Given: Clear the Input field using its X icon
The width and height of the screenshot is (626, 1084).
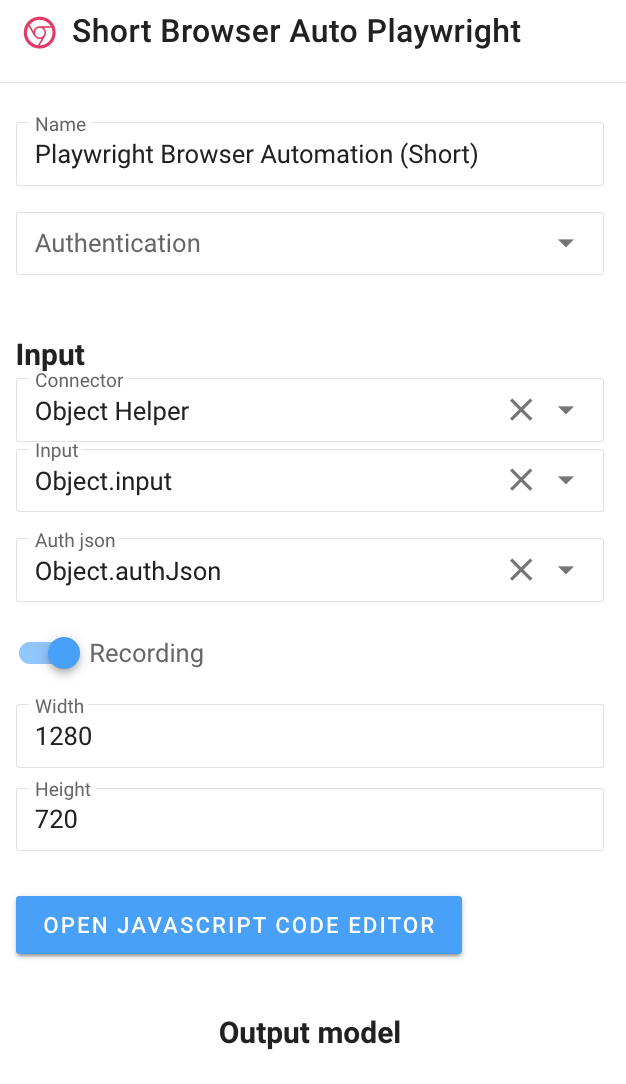Looking at the screenshot, I should click(x=521, y=480).
